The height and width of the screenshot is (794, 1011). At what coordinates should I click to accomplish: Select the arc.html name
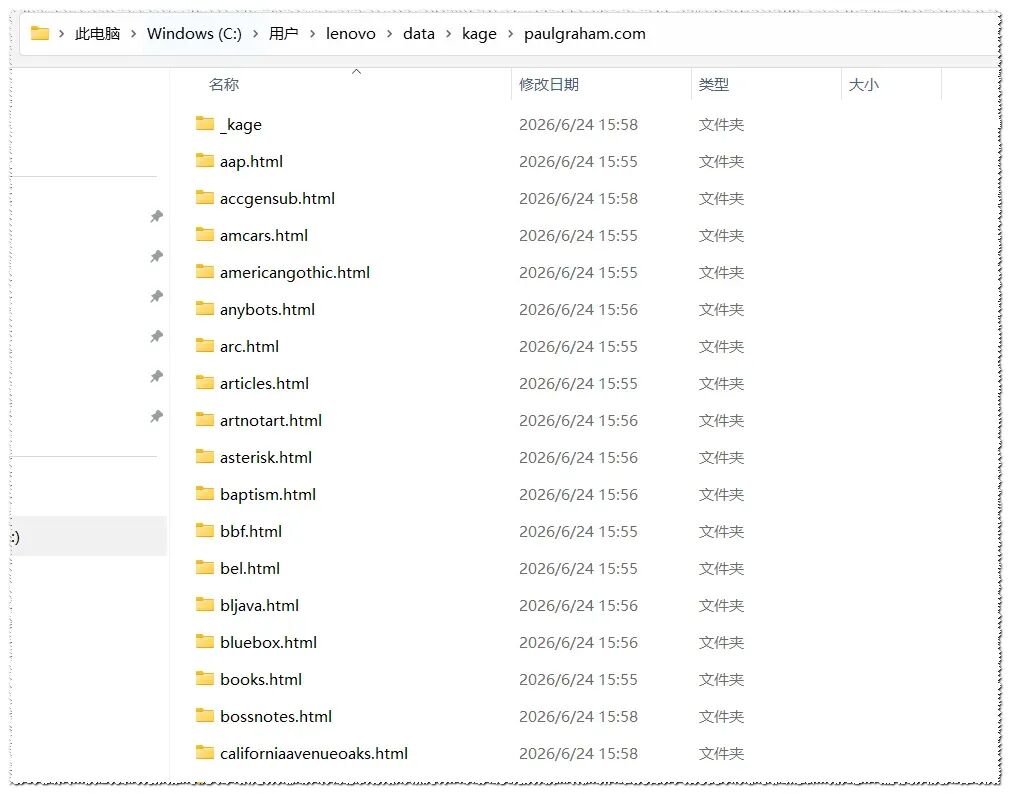click(x=250, y=346)
